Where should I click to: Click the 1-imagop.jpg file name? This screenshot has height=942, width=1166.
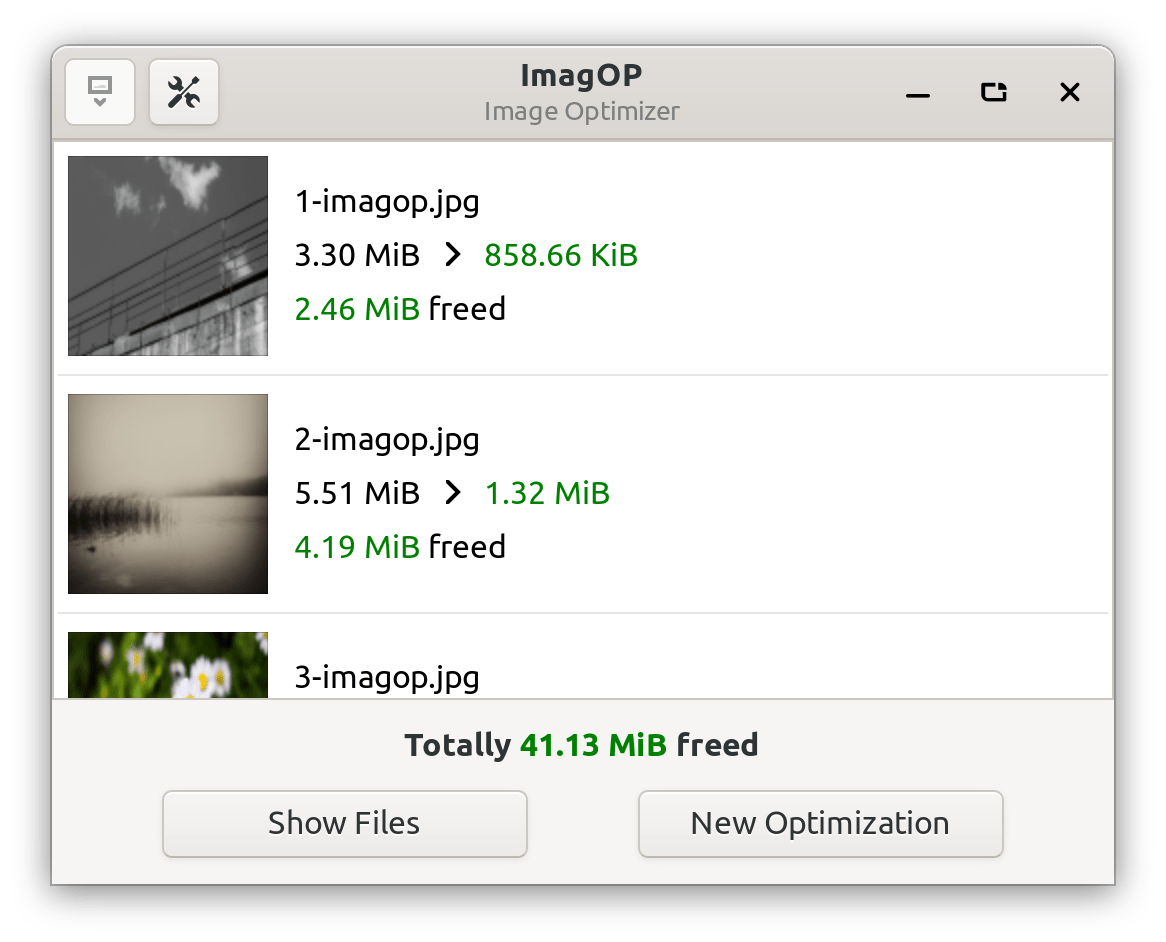pos(387,202)
